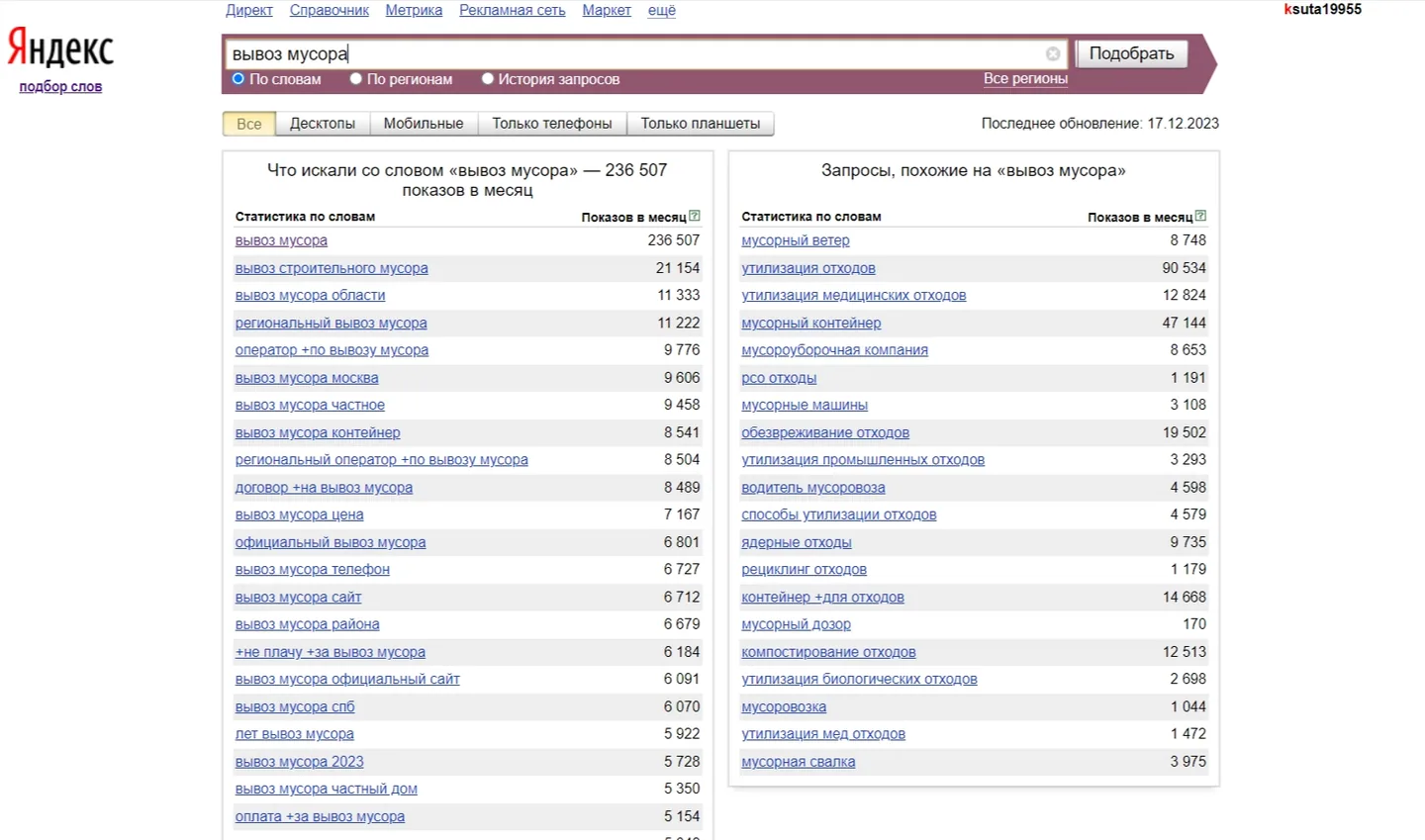Open keyword 'вывоз мусора частный дом'
Screen dimensions: 1425x840
click(327, 790)
